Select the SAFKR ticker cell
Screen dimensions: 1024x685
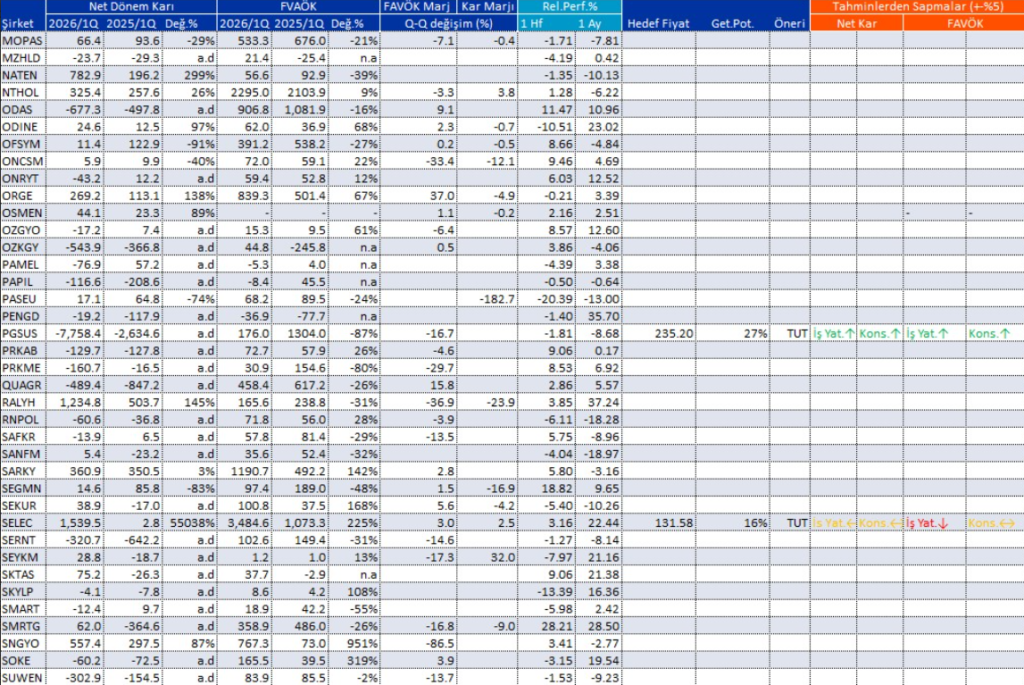coord(22,437)
